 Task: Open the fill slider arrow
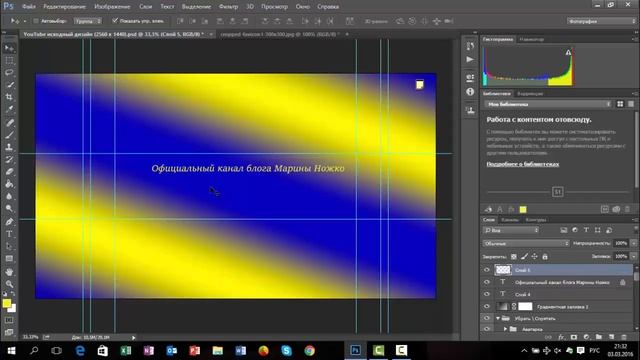coord(633,256)
